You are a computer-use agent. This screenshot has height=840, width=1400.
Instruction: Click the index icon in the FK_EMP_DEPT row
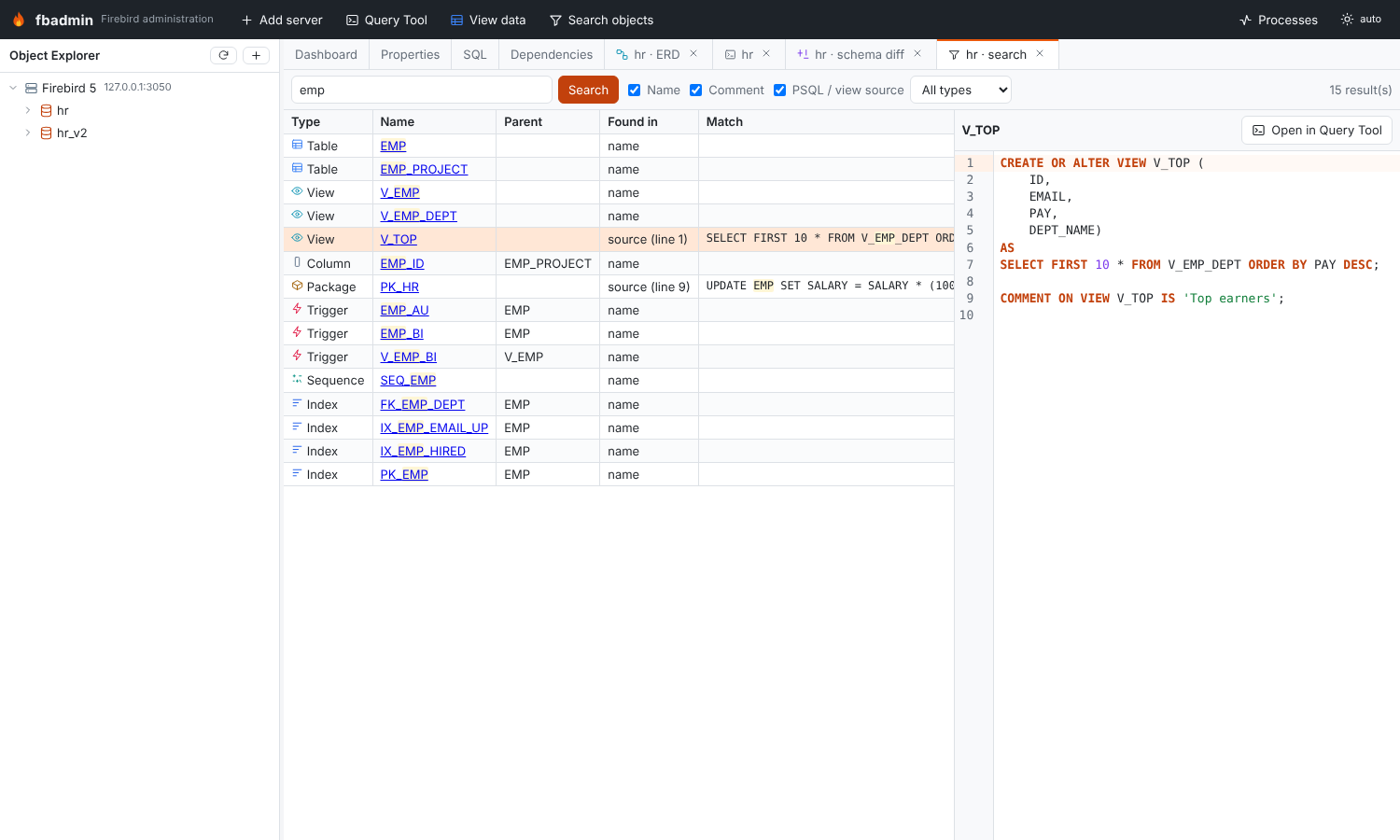tap(297, 403)
